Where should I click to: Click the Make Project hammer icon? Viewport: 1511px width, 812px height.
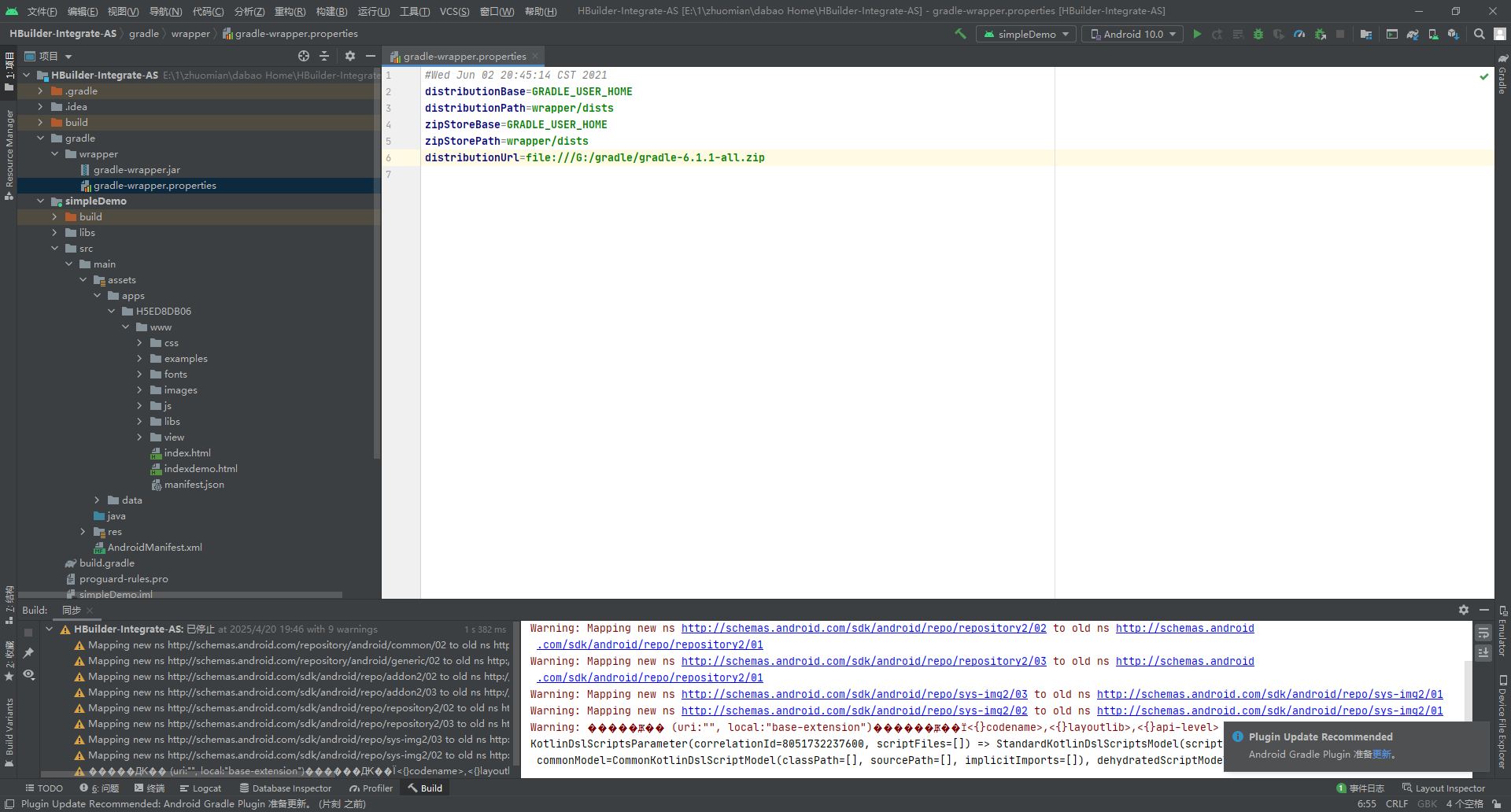pyautogui.click(x=960, y=34)
